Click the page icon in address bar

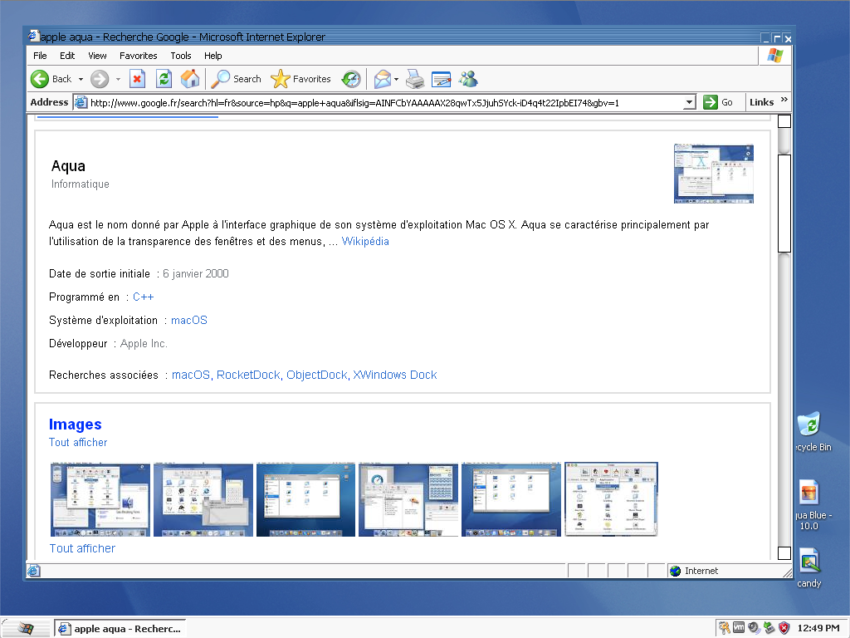[x=81, y=102]
